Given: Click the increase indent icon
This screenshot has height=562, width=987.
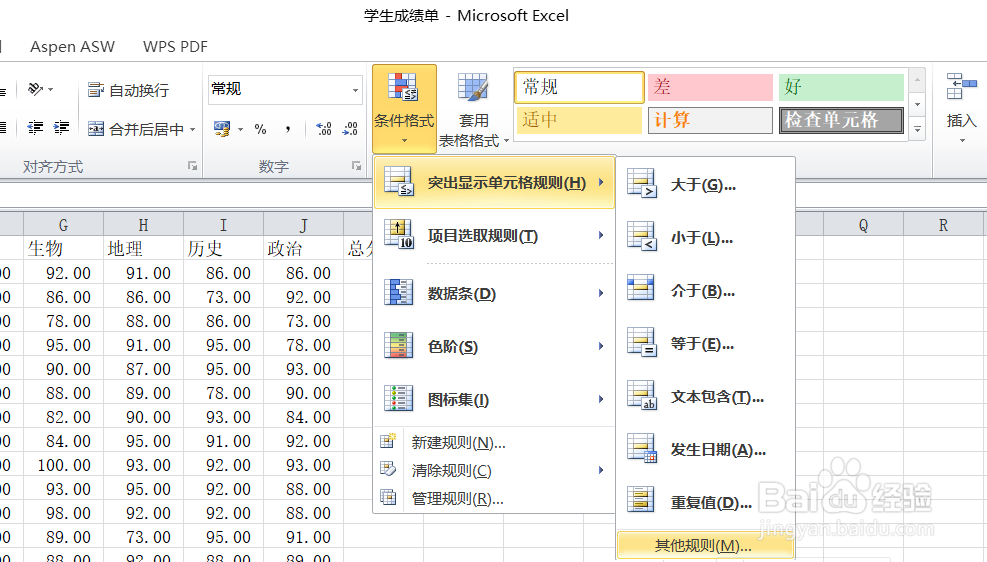Looking at the screenshot, I should pyautogui.click(x=61, y=128).
